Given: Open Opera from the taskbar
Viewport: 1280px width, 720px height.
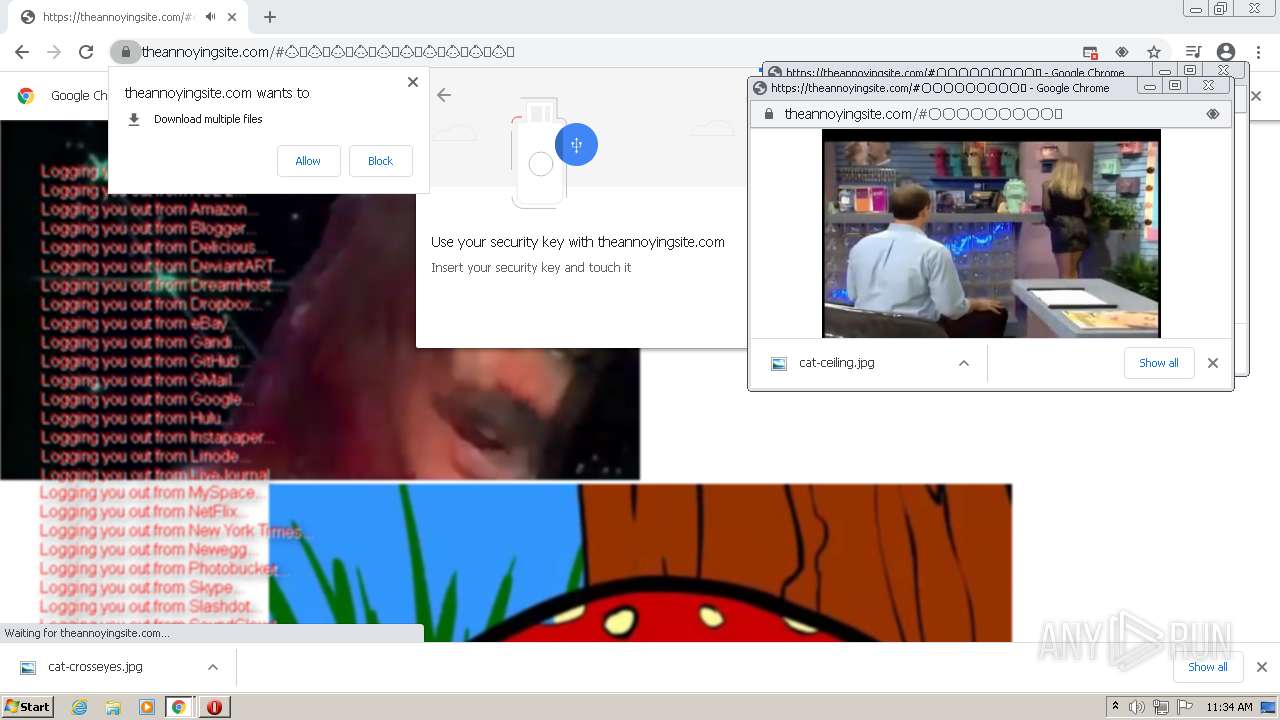Looking at the screenshot, I should pyautogui.click(x=214, y=707).
